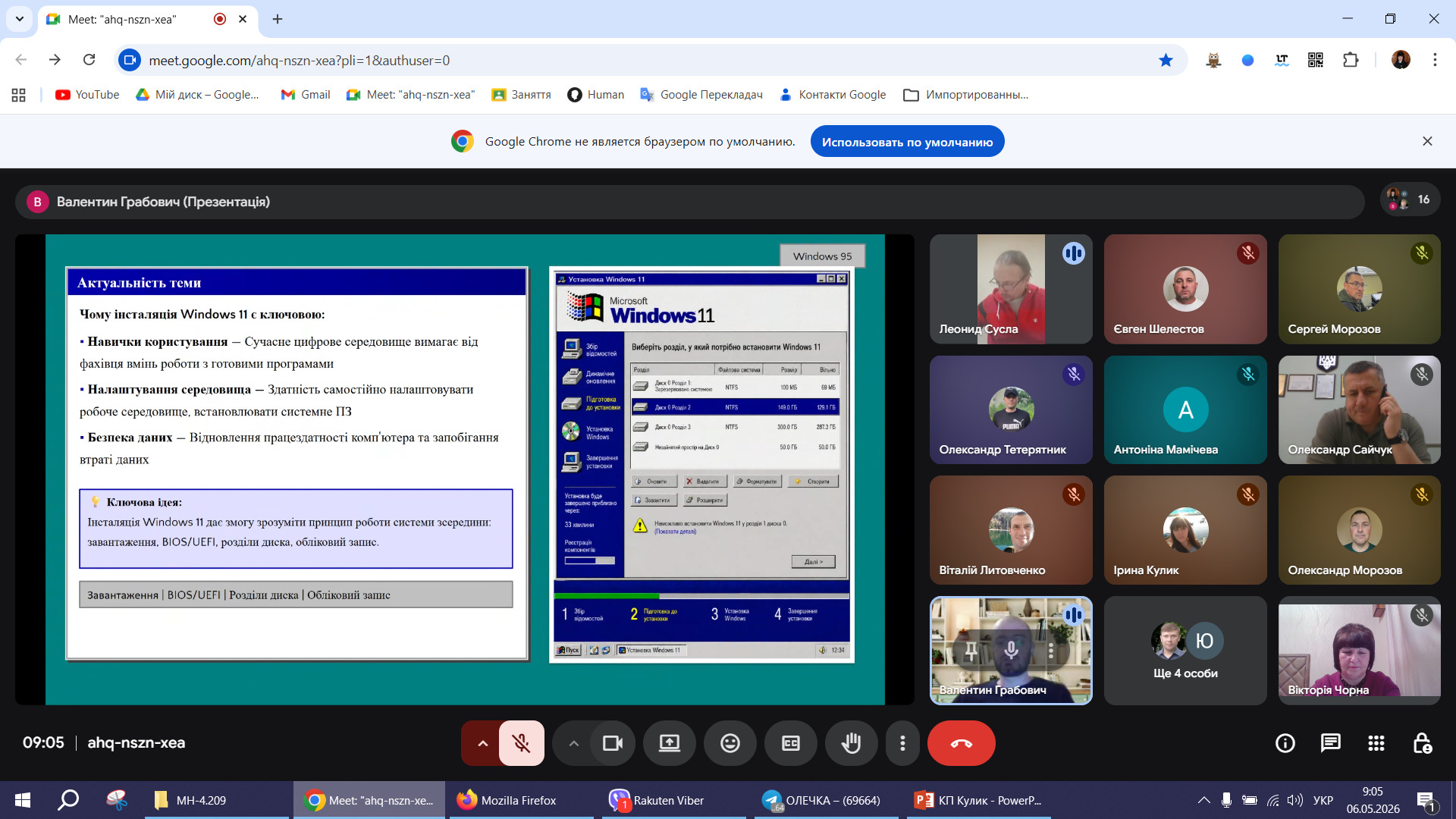
Task: Reload the Meet page
Action: [x=89, y=60]
